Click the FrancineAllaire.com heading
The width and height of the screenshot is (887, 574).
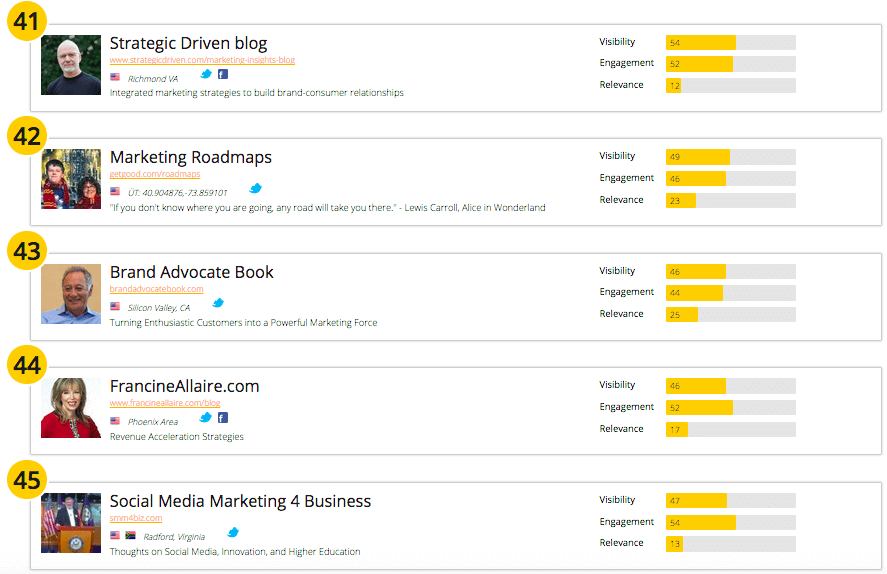[x=184, y=386]
